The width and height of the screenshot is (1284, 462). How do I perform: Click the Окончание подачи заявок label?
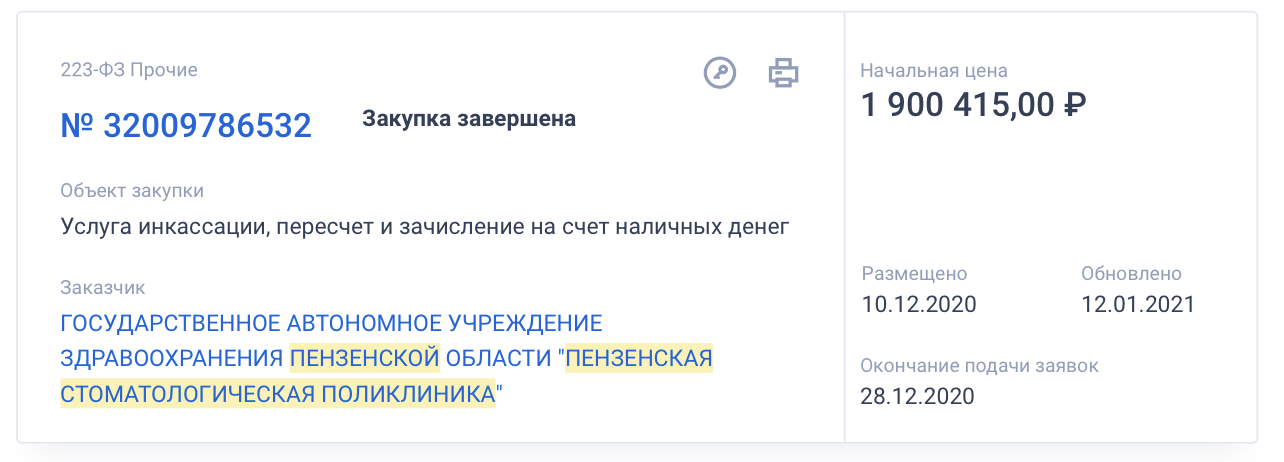980,366
